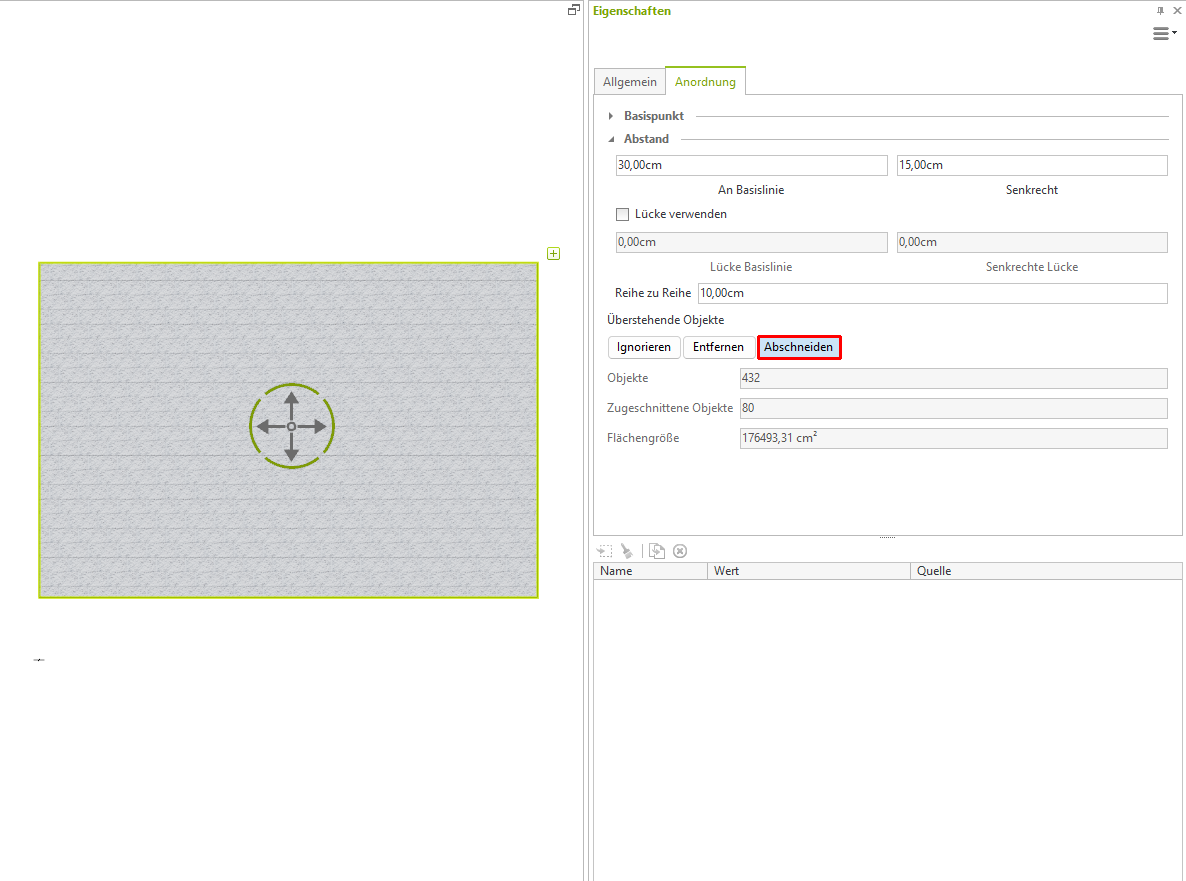Image resolution: width=1186 pixels, height=881 pixels.
Task: Click the paintbrush icon above the table
Action: 626,551
